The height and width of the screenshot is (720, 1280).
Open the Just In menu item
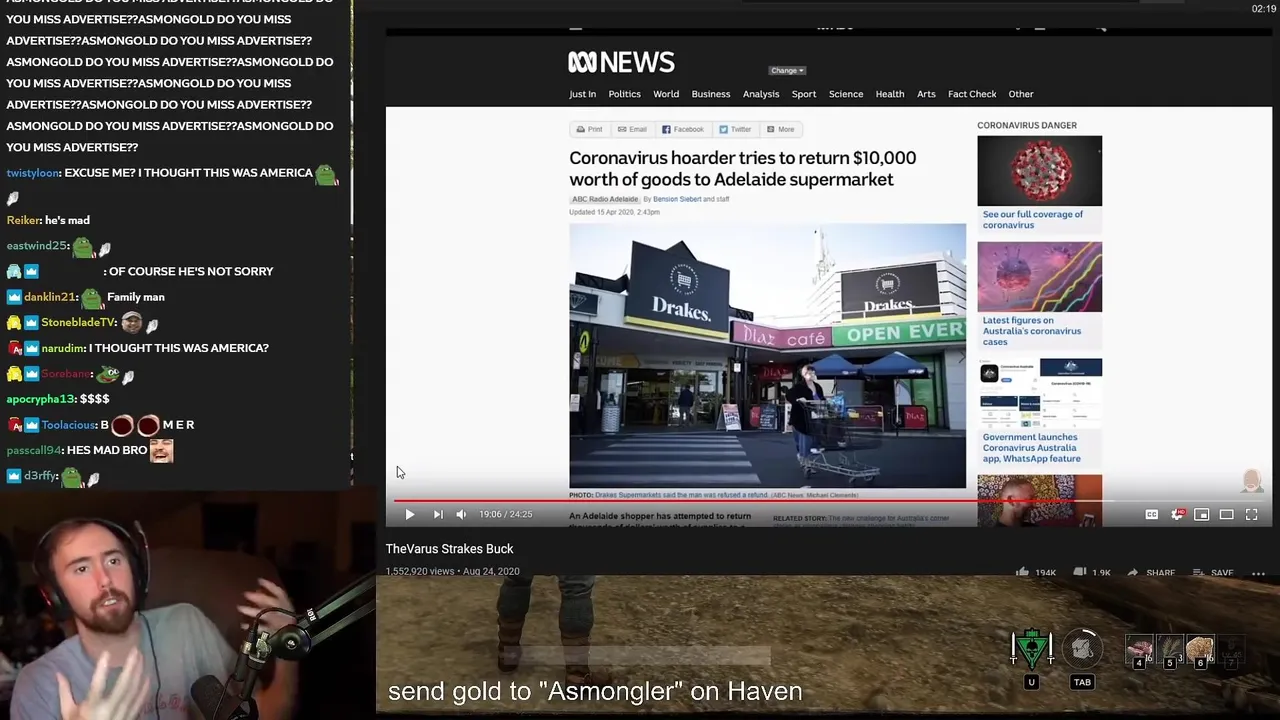[582, 94]
